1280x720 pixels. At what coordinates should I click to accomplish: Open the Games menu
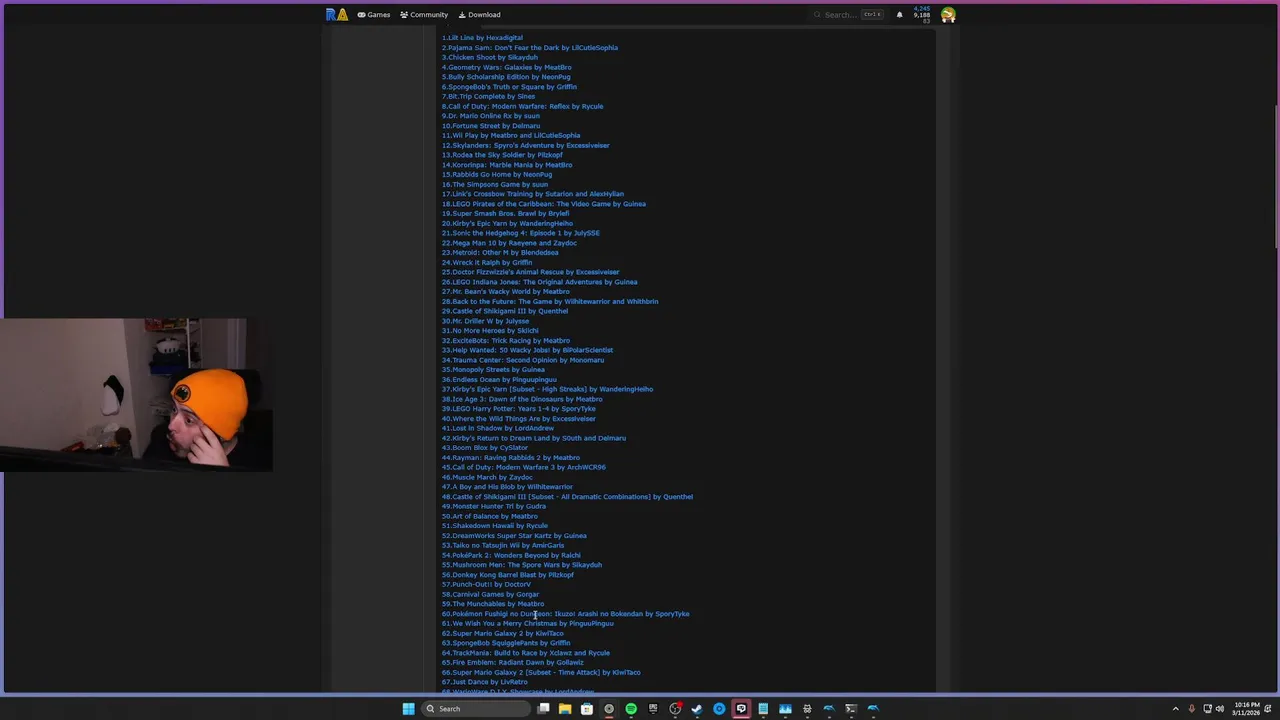[374, 15]
